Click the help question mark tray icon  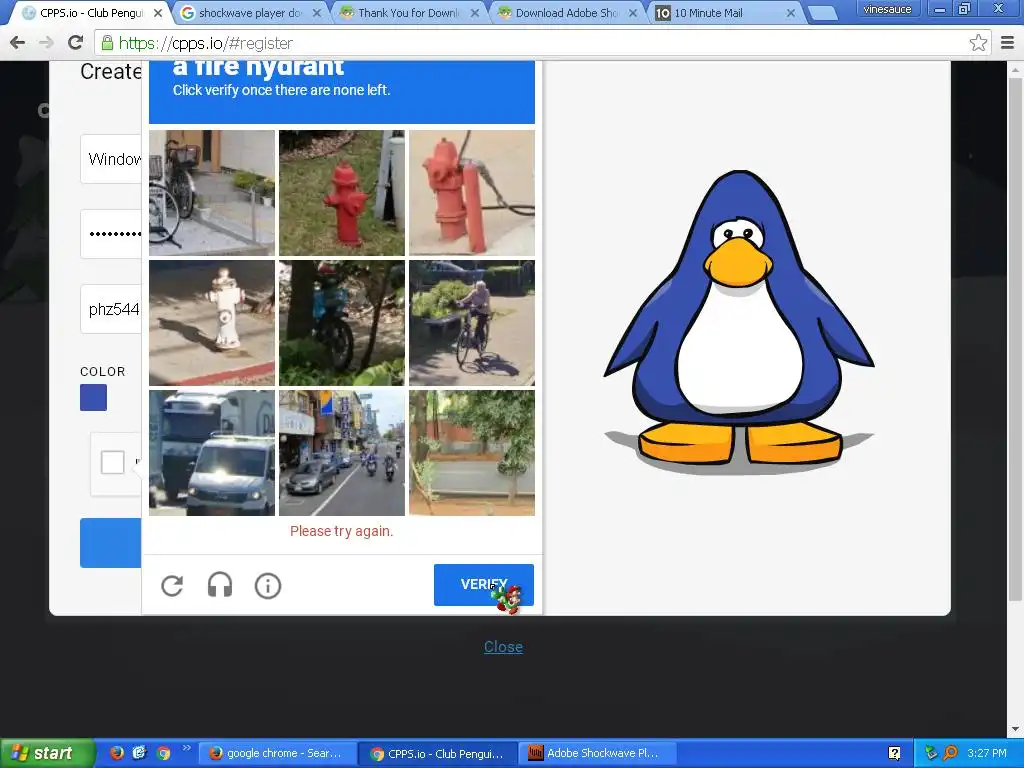click(894, 754)
